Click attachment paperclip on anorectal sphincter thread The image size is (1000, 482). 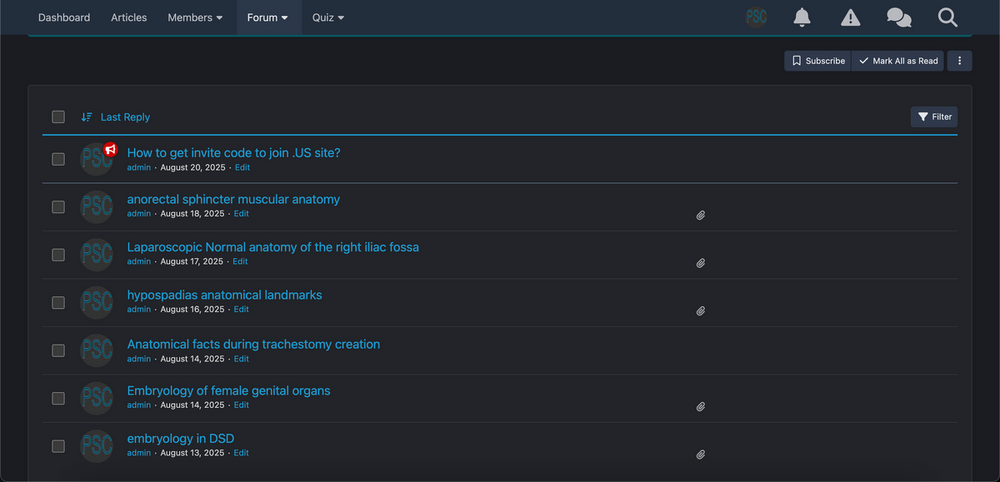click(x=700, y=215)
